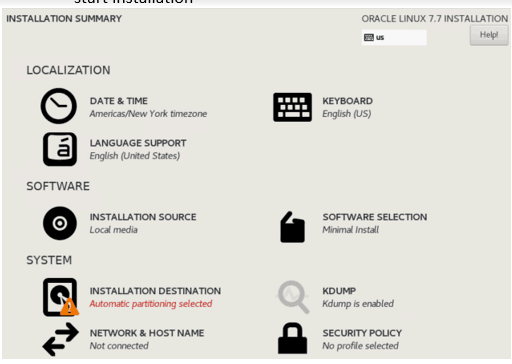The width and height of the screenshot is (512, 364).
Task: Click 'Local media' status text
Action: [x=114, y=230]
